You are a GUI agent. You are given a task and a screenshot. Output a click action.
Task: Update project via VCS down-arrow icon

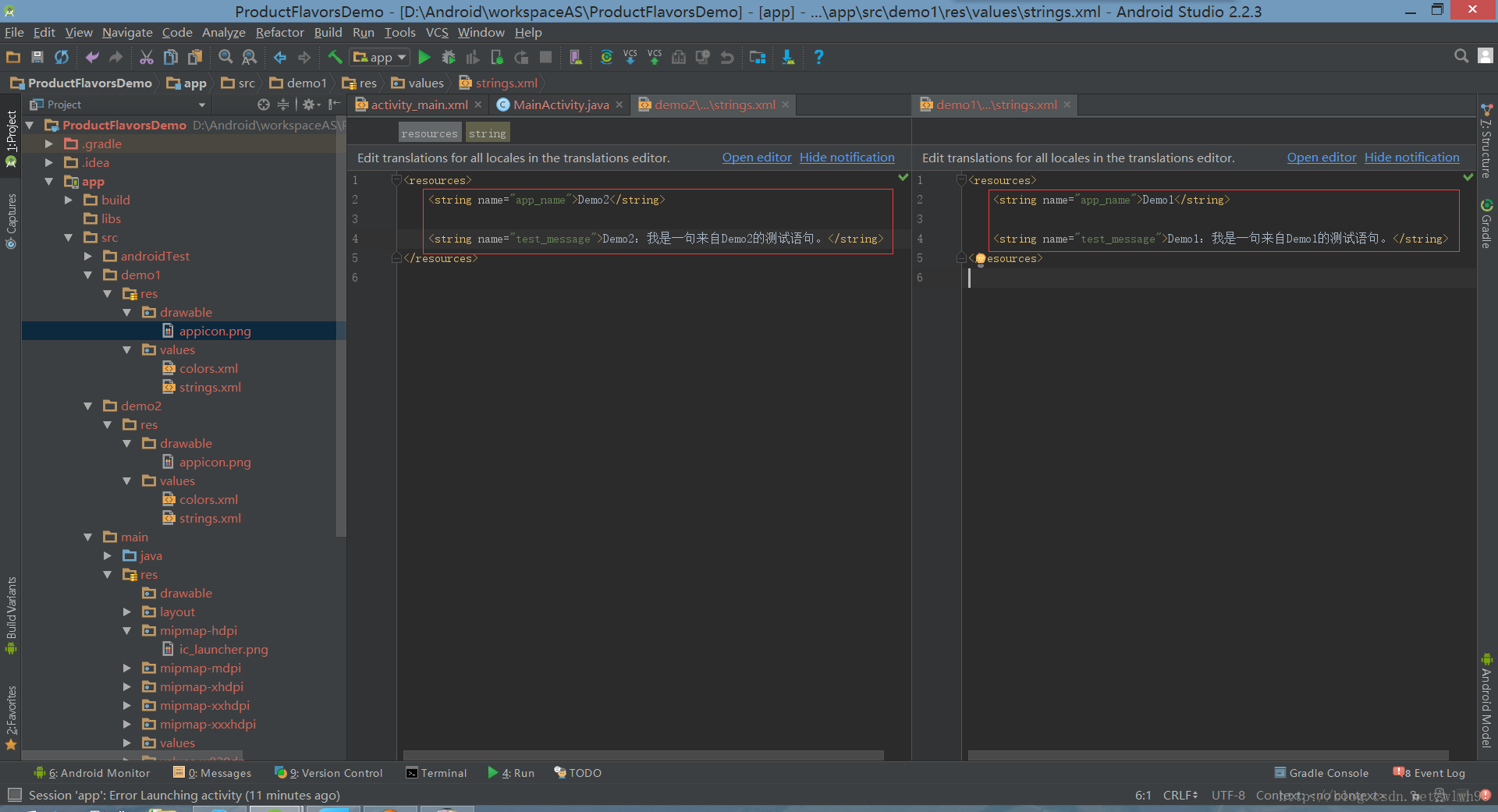tap(630, 57)
